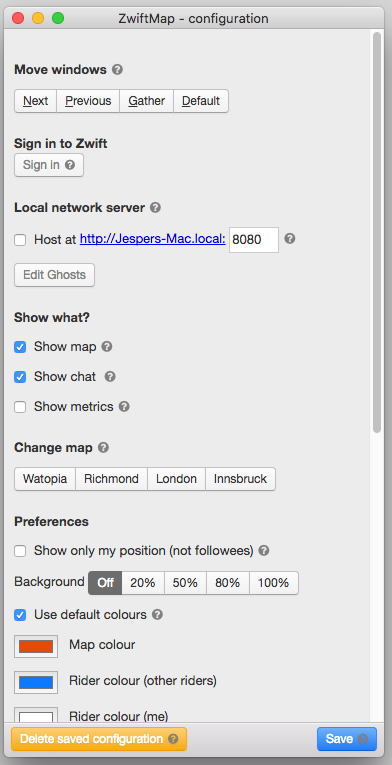Uncheck Show chat checkbox
Image resolution: width=392 pixels, height=765 pixels.
(20, 377)
